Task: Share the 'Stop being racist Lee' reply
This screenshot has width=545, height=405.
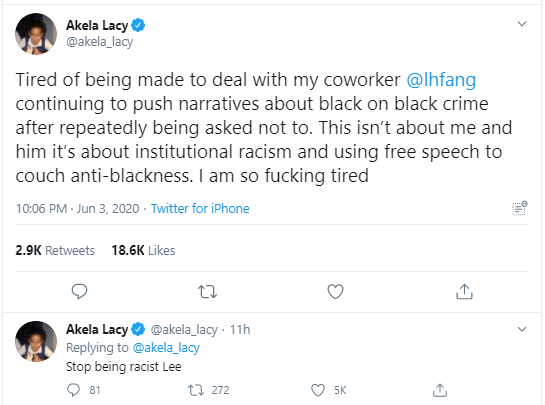Action: coord(440,390)
